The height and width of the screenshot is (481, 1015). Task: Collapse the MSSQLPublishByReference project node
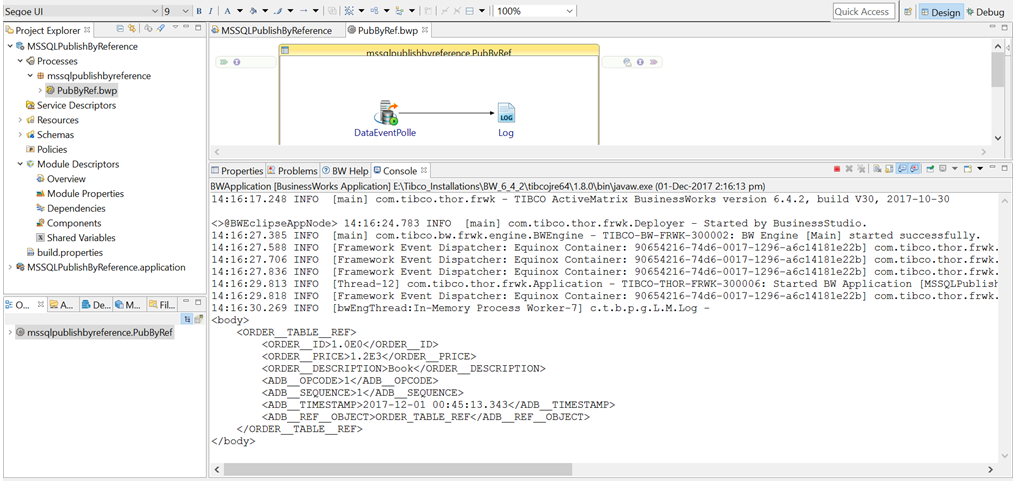point(10,47)
